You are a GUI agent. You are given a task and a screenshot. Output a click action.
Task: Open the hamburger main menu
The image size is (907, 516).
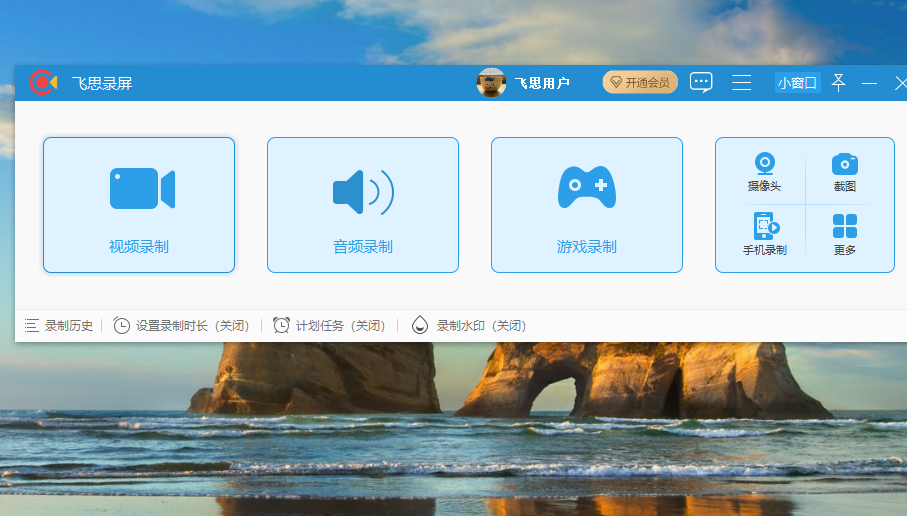(x=741, y=83)
